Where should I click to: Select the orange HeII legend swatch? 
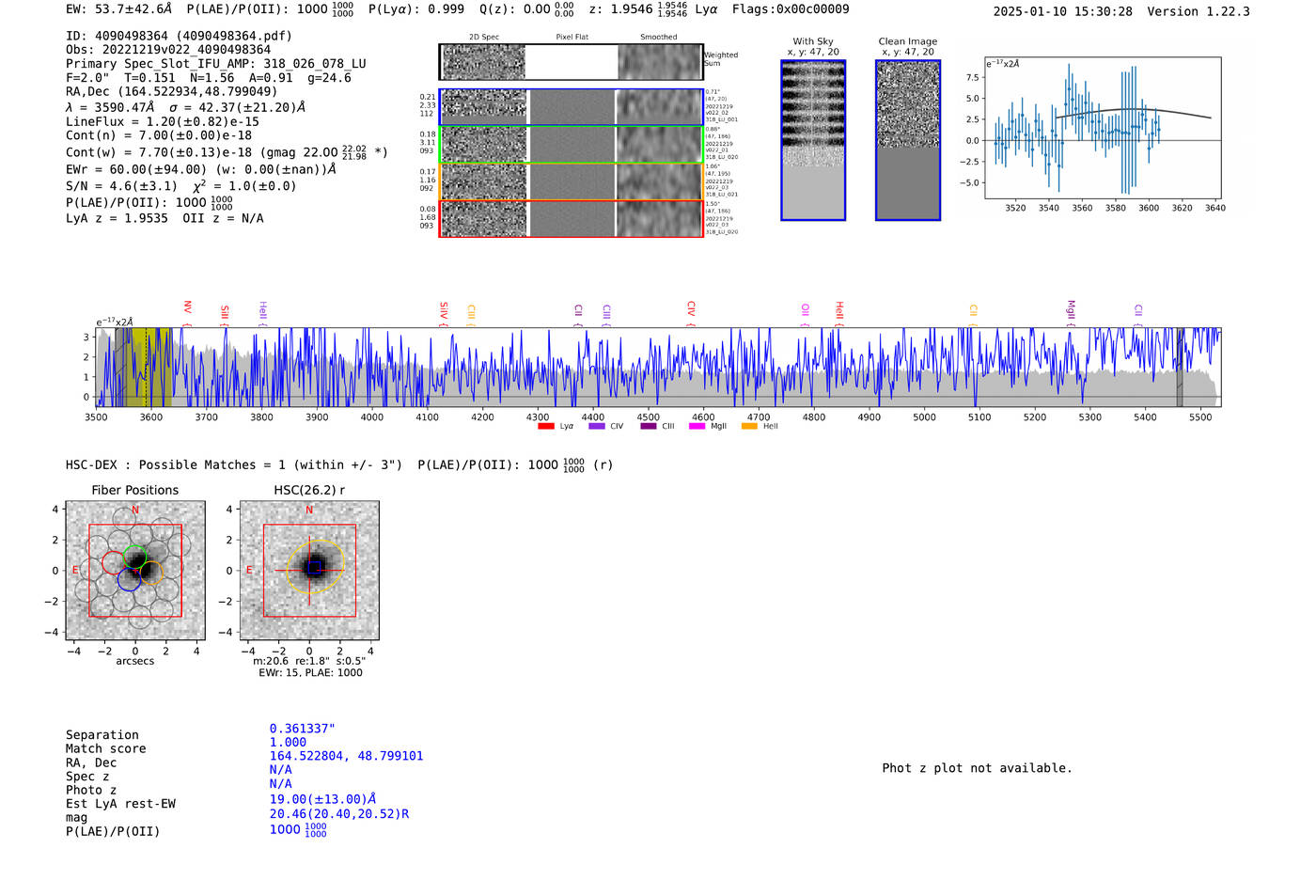coord(749,426)
